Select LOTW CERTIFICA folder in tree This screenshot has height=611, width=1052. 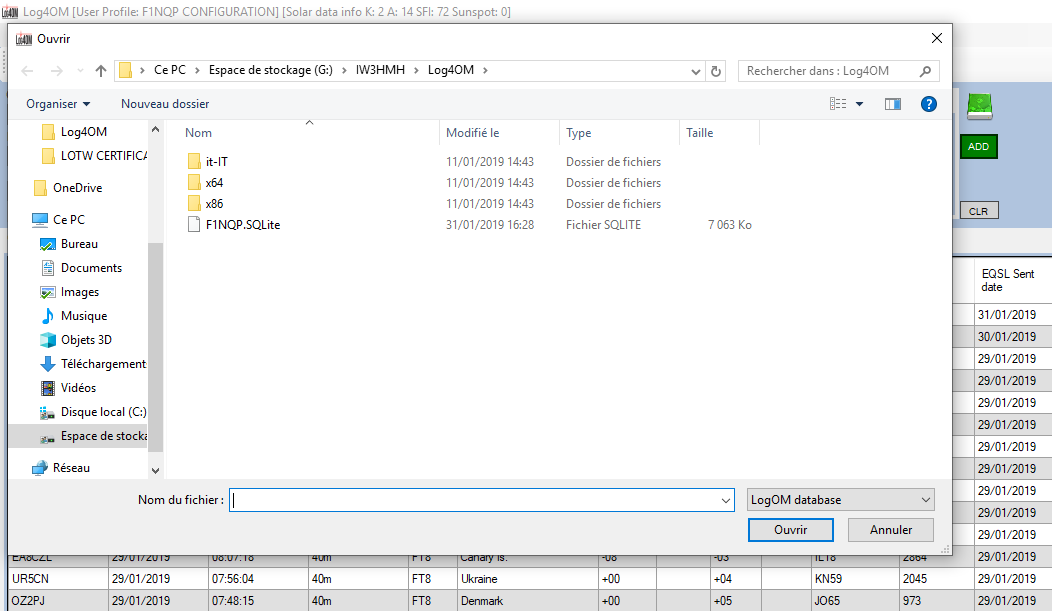pos(94,156)
